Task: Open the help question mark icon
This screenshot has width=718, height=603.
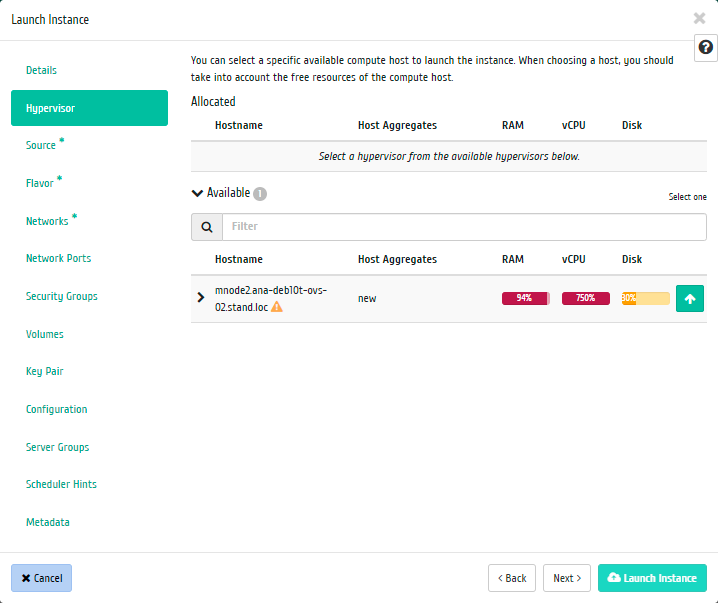Action: [705, 47]
